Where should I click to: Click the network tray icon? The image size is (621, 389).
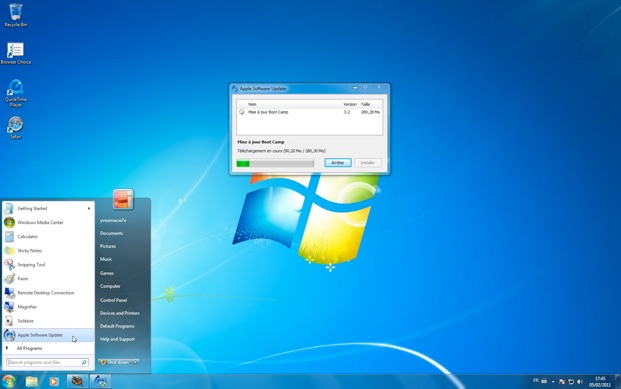pos(571,381)
